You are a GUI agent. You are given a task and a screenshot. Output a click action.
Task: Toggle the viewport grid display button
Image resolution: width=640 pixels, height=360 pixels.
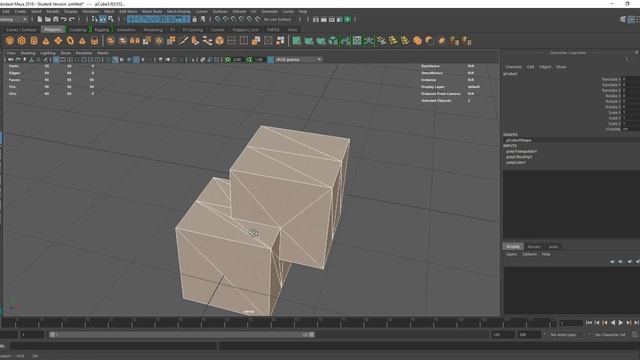click(56, 60)
